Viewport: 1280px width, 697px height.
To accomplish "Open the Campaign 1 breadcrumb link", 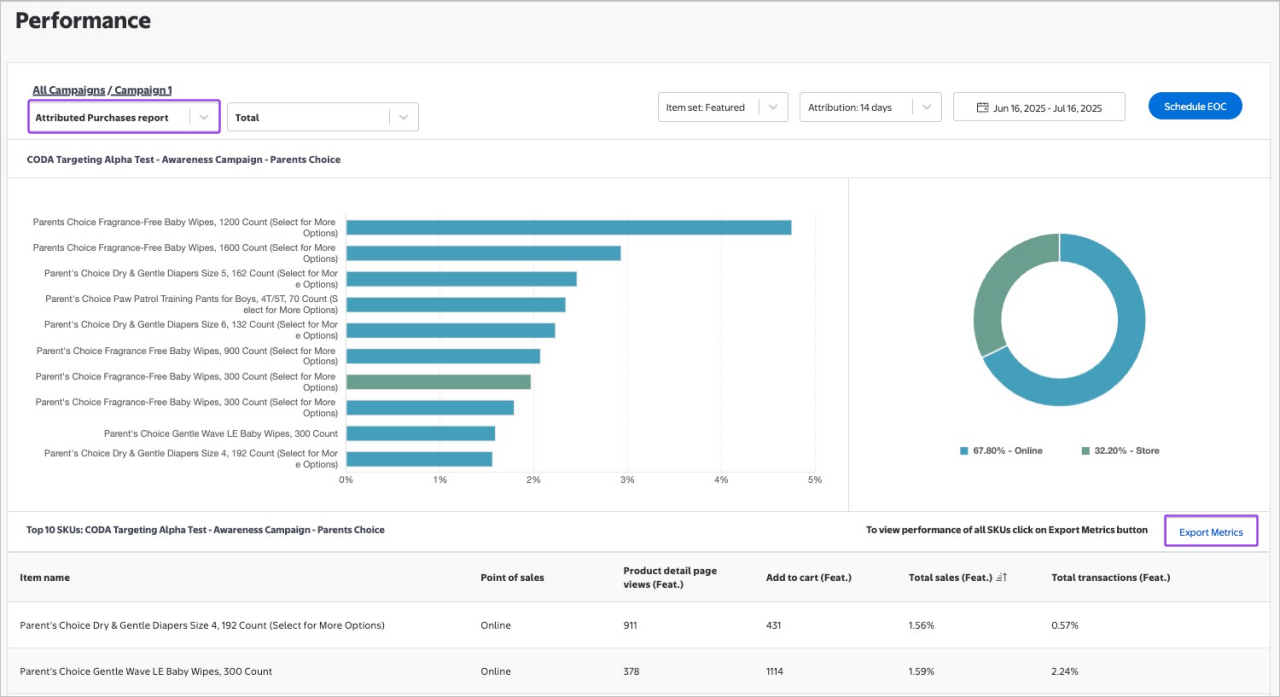I will pyautogui.click(x=143, y=90).
